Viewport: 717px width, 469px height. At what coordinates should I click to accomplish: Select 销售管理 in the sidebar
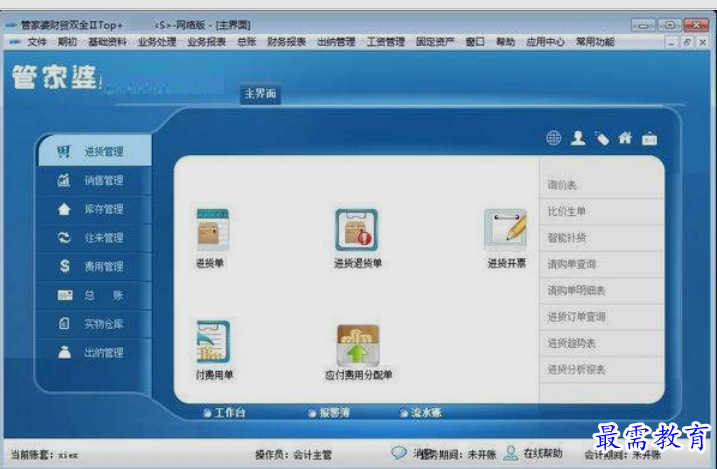click(95, 180)
